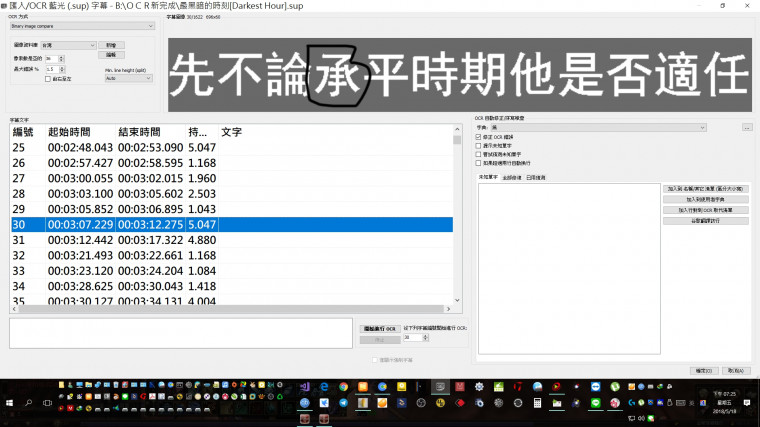This screenshot has height=427, width=760.
Task: Increase the pixels-is-space stepper value
Action: pos(62,57)
